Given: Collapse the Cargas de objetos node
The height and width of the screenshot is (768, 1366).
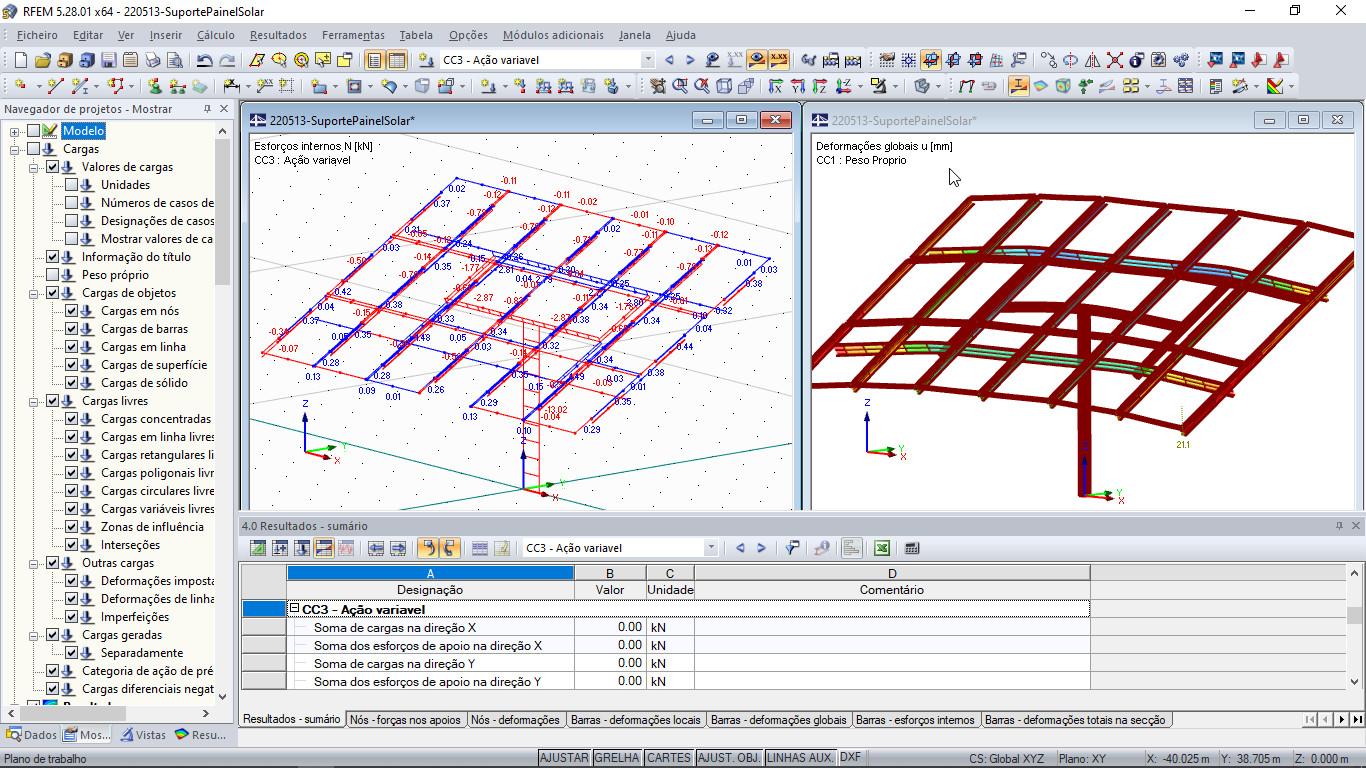Looking at the screenshot, I should pyautogui.click(x=34, y=293).
